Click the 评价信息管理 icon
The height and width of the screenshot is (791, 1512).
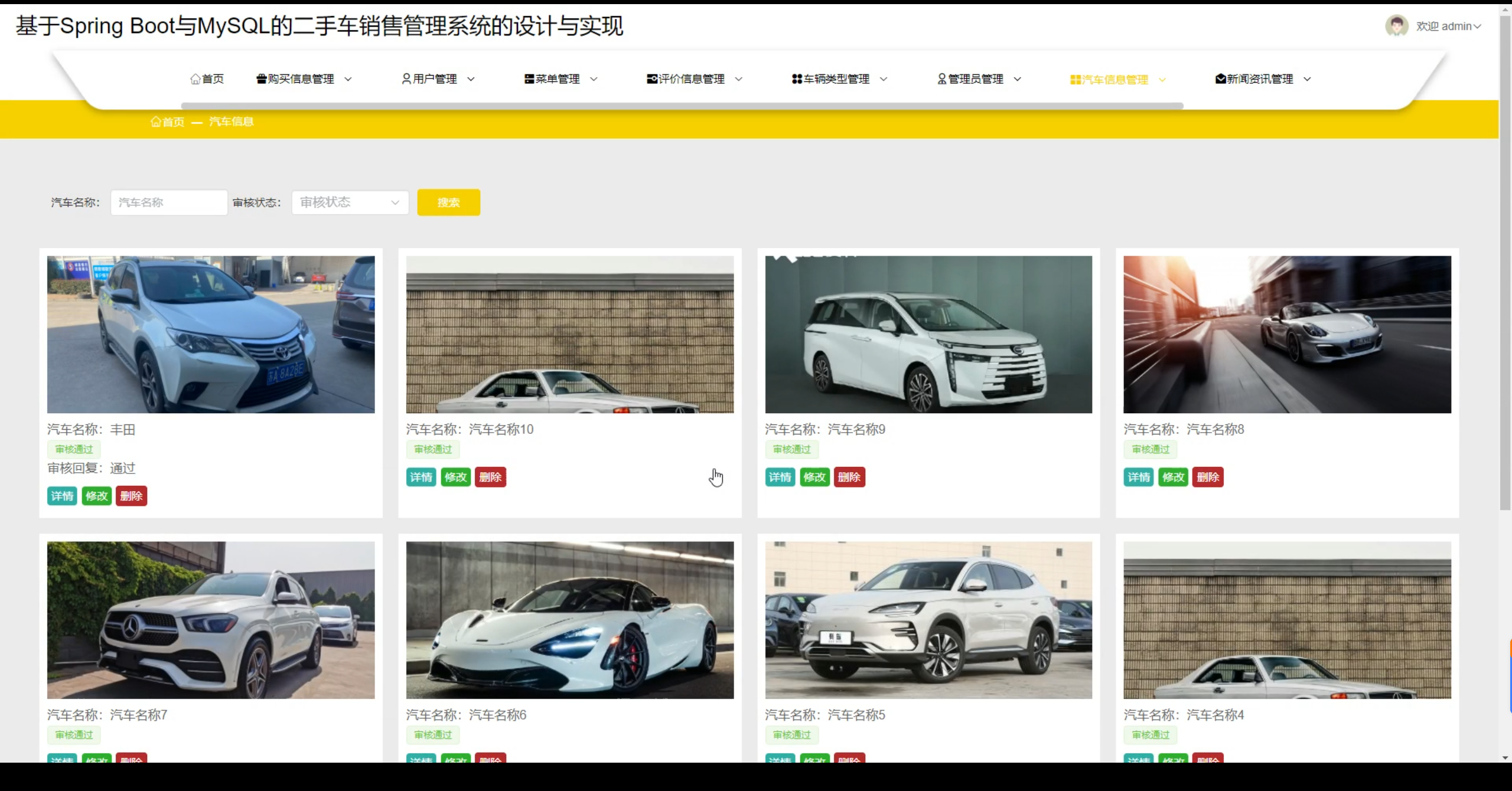point(652,79)
